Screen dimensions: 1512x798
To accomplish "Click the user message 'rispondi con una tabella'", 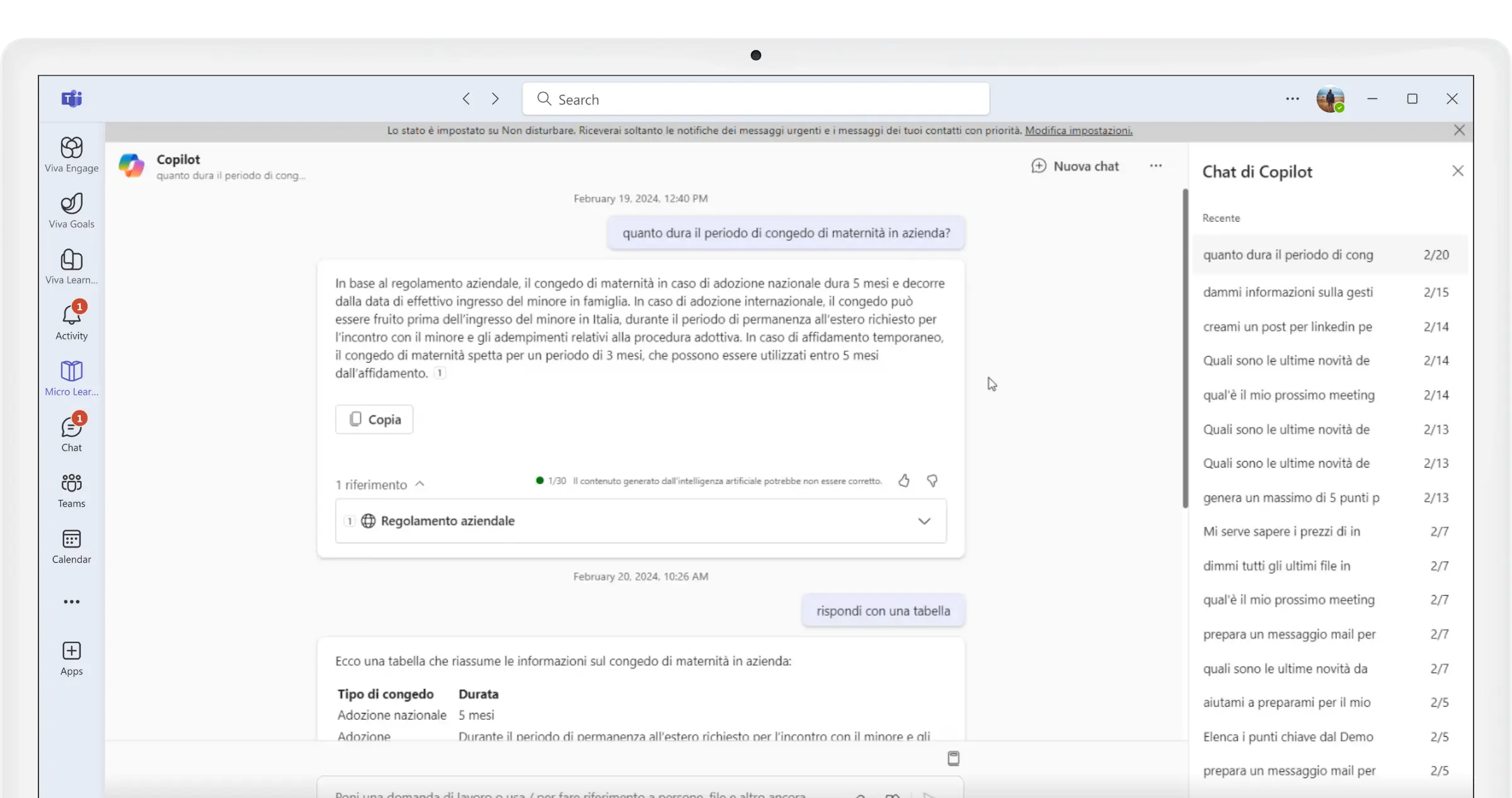I will click(883, 611).
